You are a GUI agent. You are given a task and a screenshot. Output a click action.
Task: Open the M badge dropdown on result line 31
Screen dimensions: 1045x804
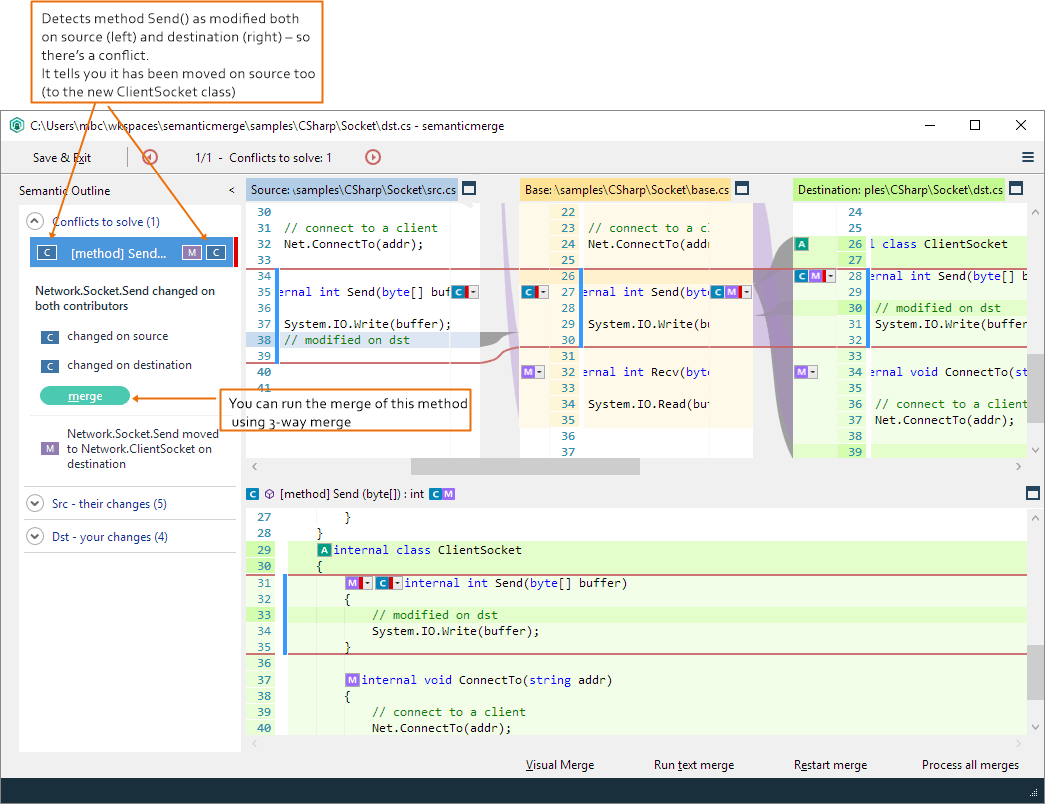(x=367, y=583)
